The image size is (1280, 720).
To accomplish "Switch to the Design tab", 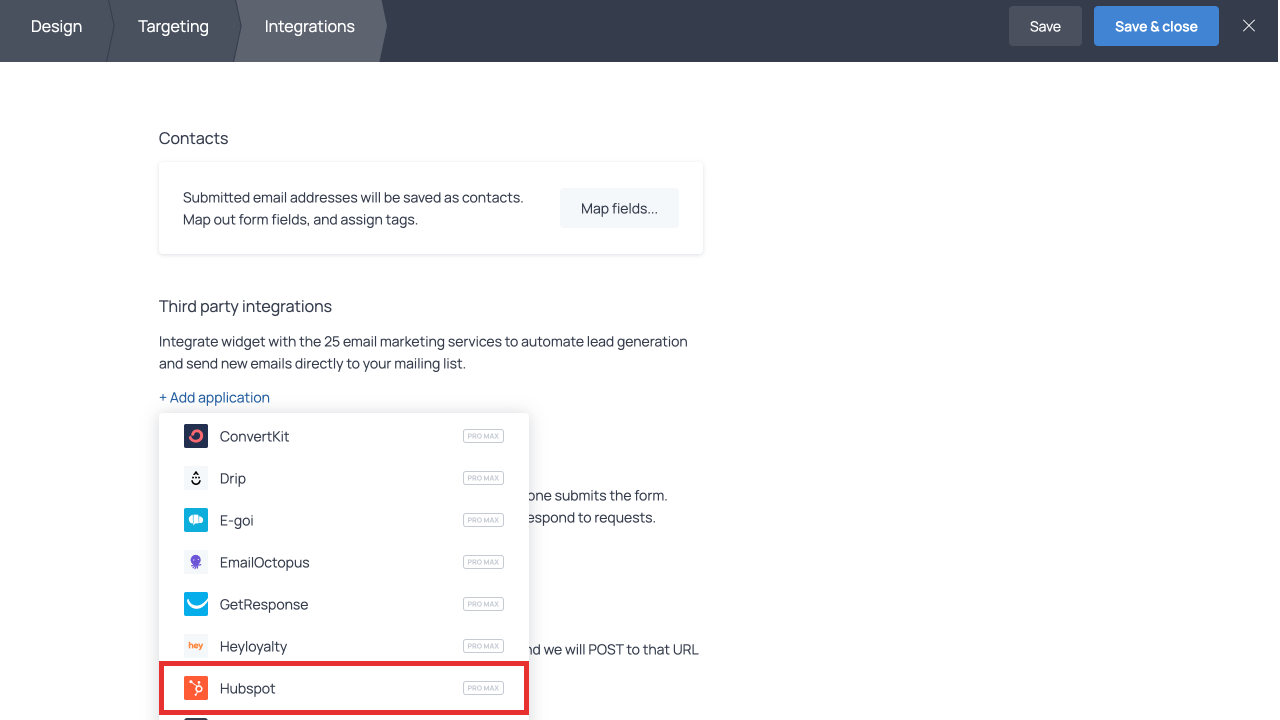I will click(56, 27).
